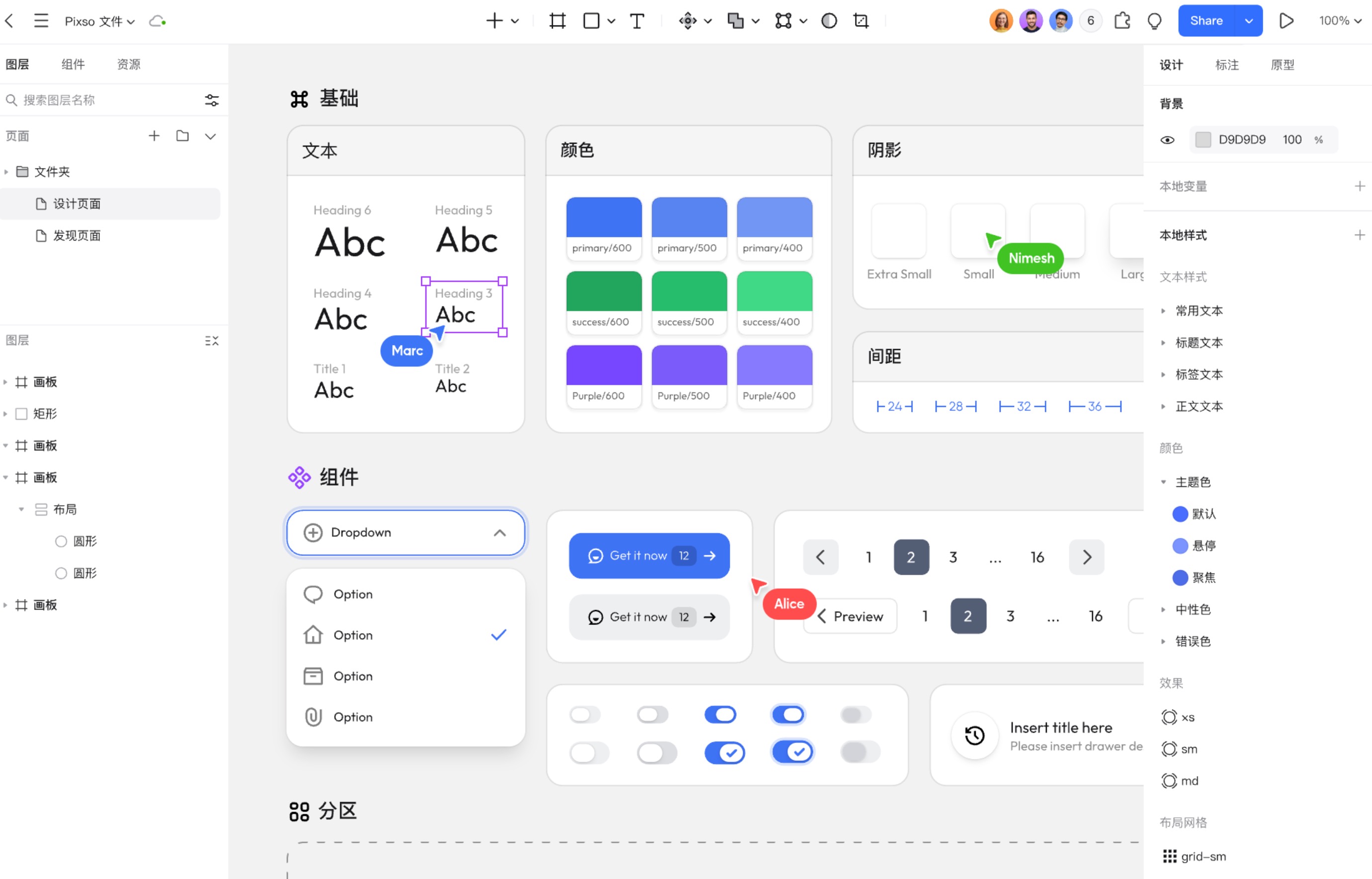Screen dimensions: 1372x879
Task: Open the Pixso 文件 dropdown
Action: [99, 21]
